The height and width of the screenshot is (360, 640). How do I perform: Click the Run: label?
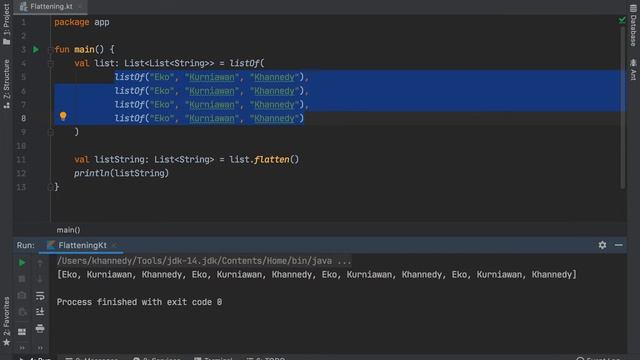pyautogui.click(x=25, y=245)
